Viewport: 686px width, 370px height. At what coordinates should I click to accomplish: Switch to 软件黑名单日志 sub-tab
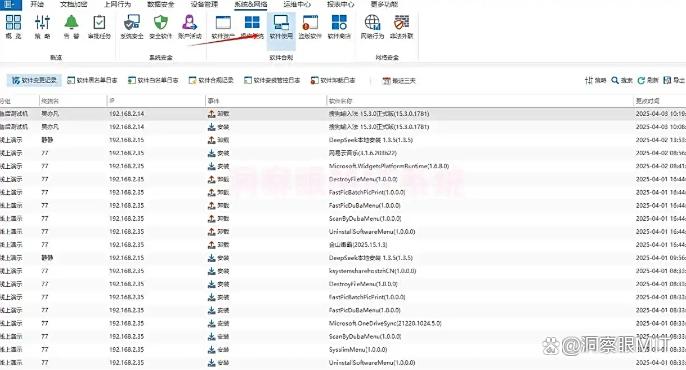[92, 80]
